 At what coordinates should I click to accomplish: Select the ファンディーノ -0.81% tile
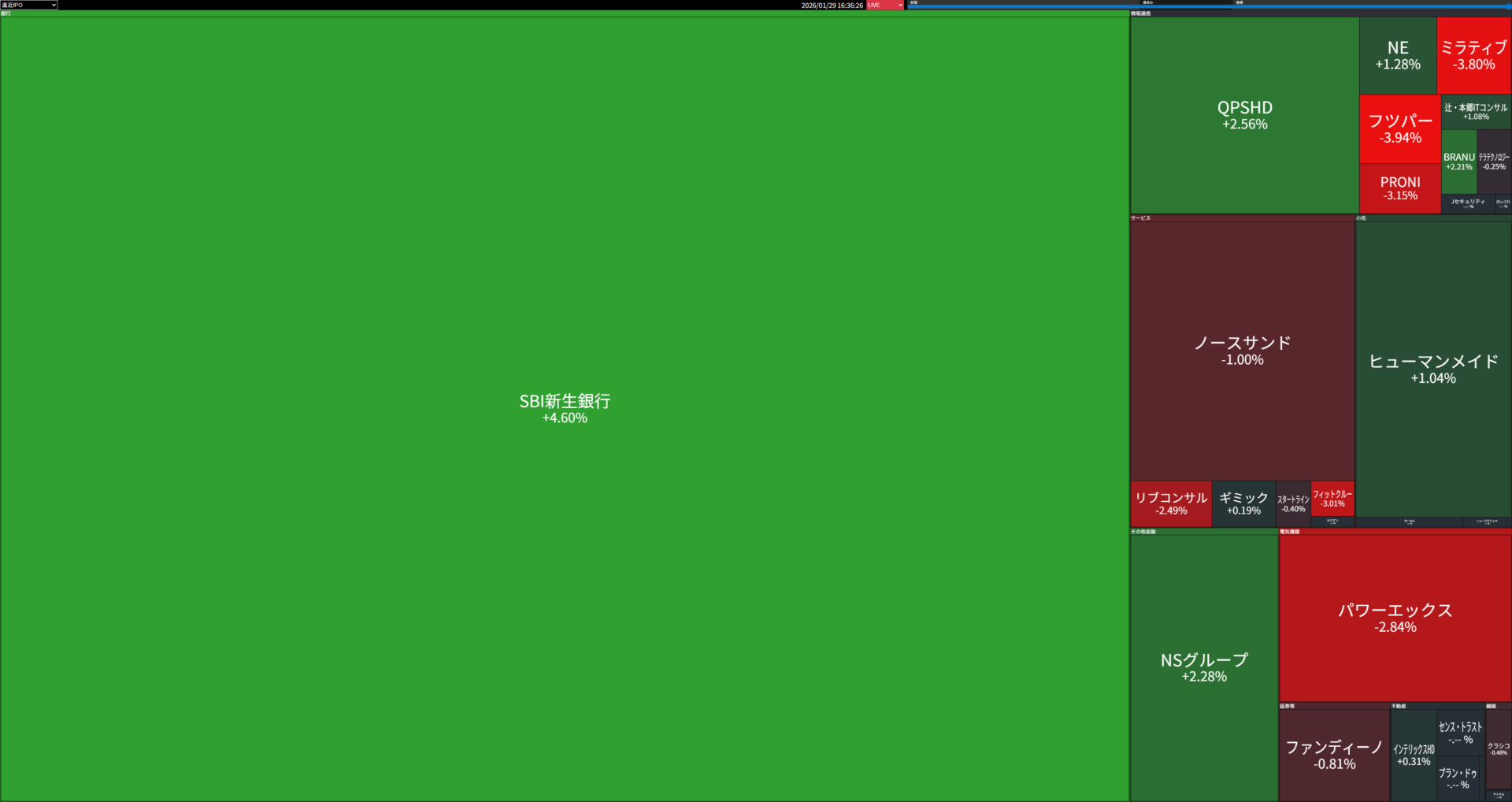[1334, 754]
